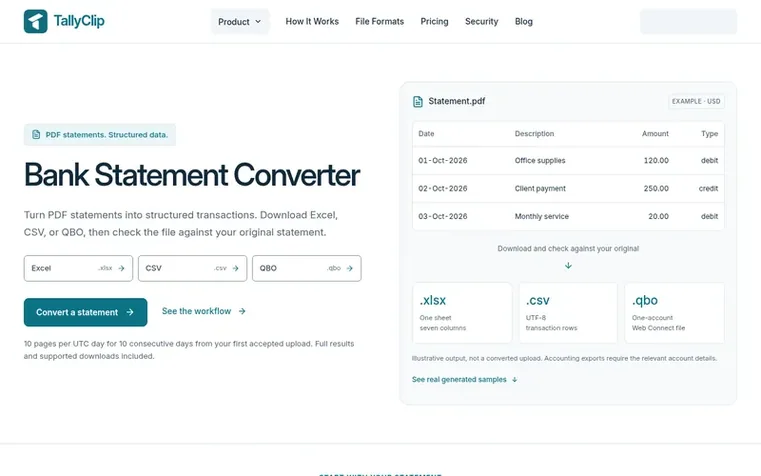
Task: Click arrow icon beside See the workflow
Action: point(242,311)
